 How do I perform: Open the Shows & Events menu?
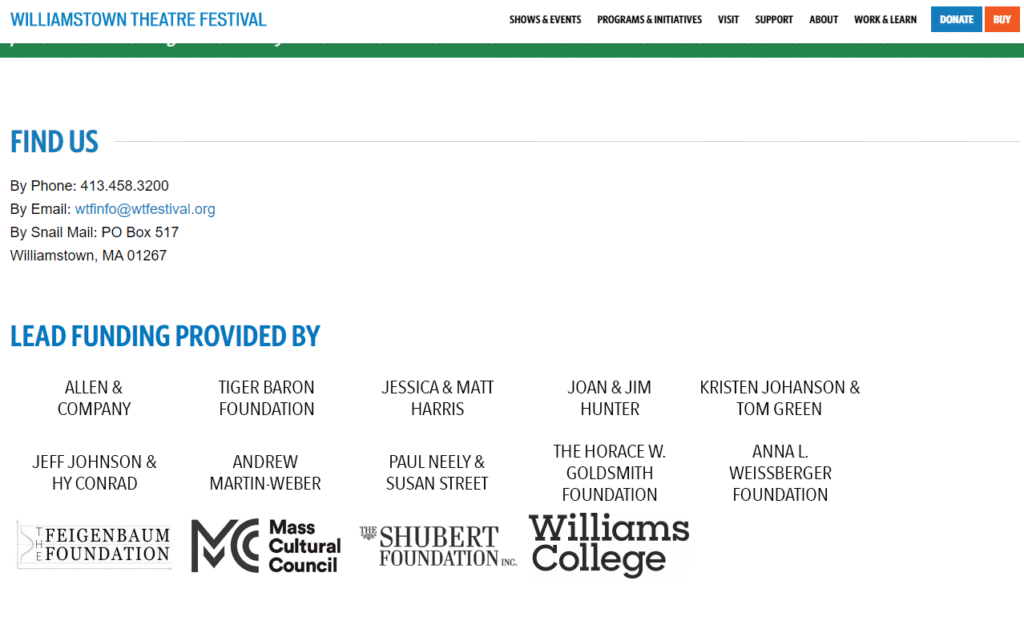545,20
